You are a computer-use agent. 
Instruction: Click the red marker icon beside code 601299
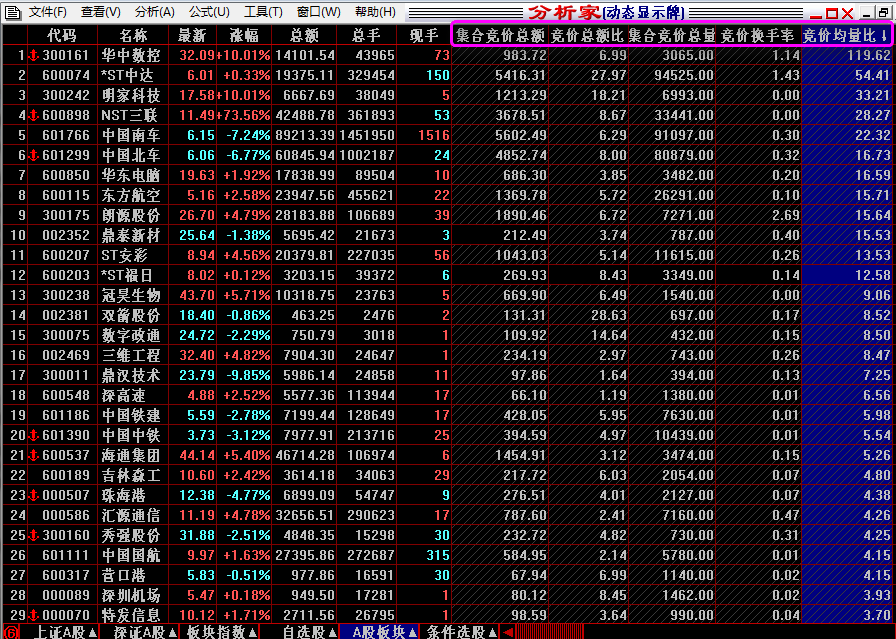34,155
